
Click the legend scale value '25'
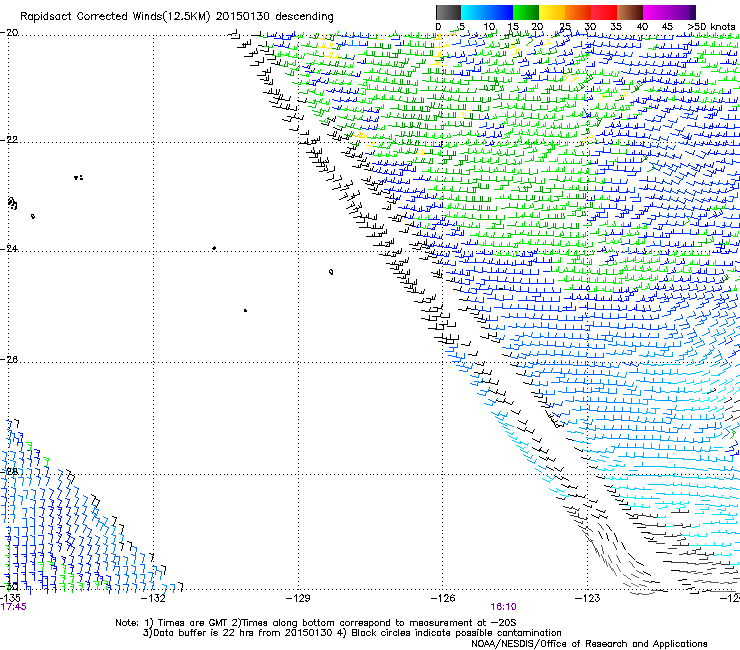pyautogui.click(x=565, y=27)
